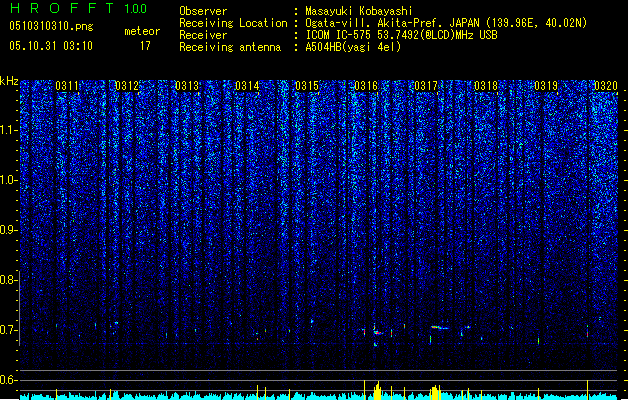629x400 pixels.
Task: Click the kHz axis unit label
Action: pyautogui.click(x=9, y=81)
